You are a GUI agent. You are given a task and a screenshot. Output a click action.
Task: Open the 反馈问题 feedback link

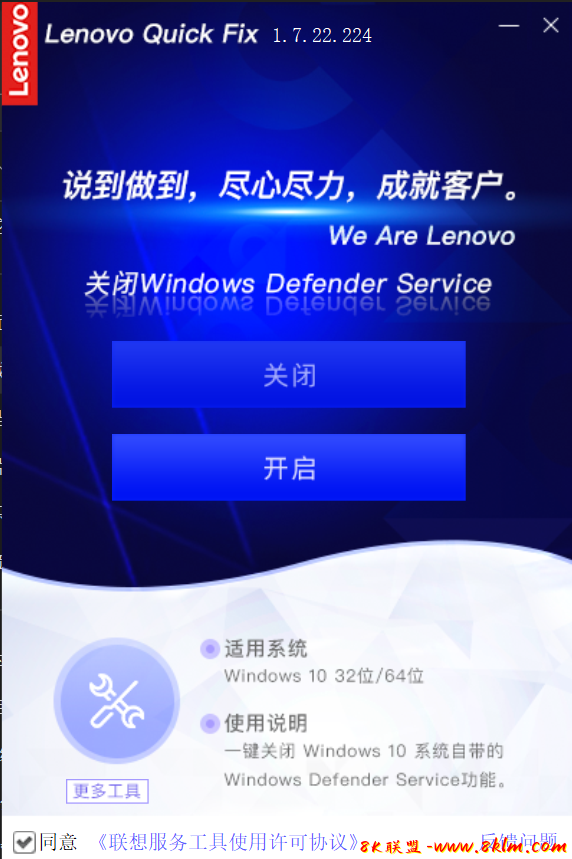(518, 838)
